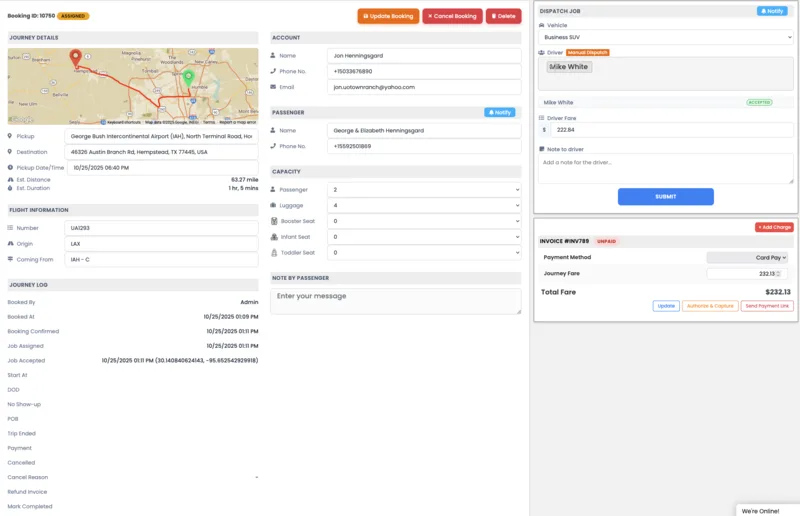Click the flight Number list icon

[x=10, y=228]
